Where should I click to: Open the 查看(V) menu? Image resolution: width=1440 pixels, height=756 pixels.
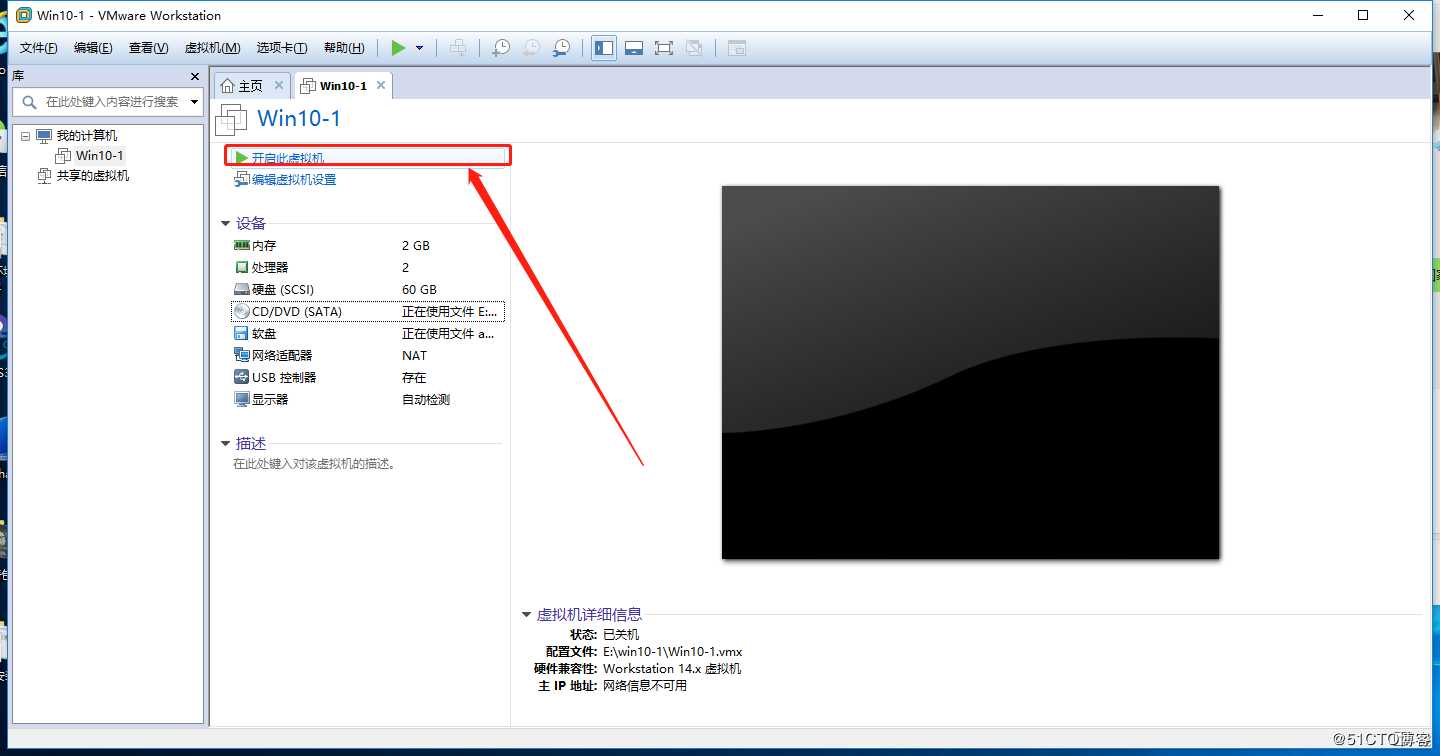tap(148, 48)
